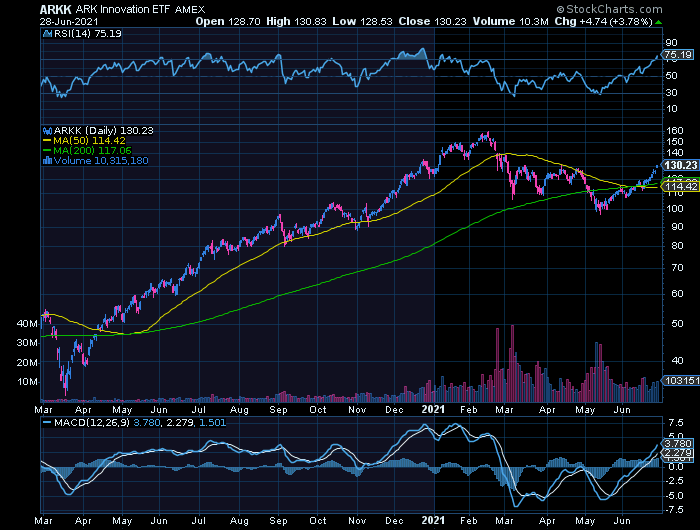Click the Close 130.23 header value

pos(433,21)
